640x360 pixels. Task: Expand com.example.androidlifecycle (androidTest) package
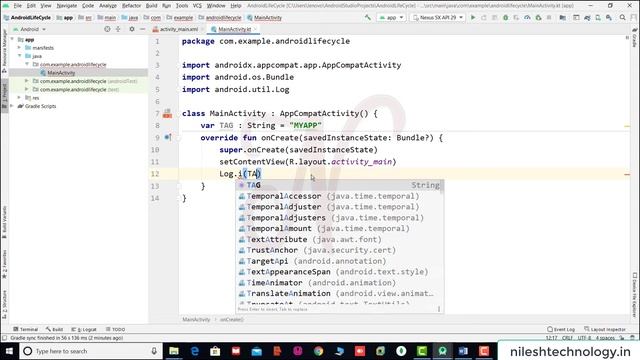pyautogui.click(x=27, y=81)
